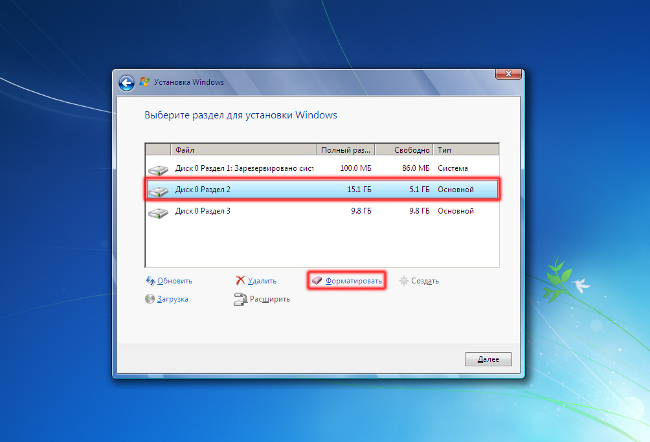Screen dimensions: 650x442
Task: Open the Обновить link
Action: [x=175, y=281]
